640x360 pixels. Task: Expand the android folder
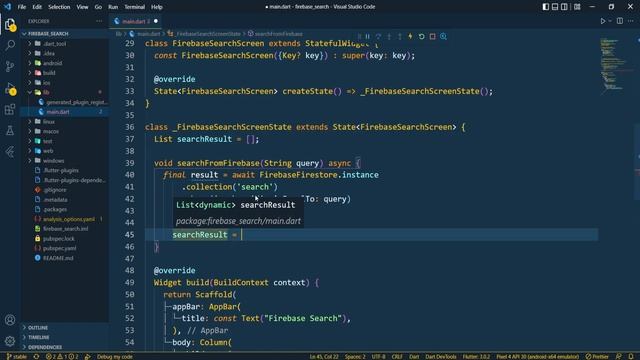pos(65,63)
